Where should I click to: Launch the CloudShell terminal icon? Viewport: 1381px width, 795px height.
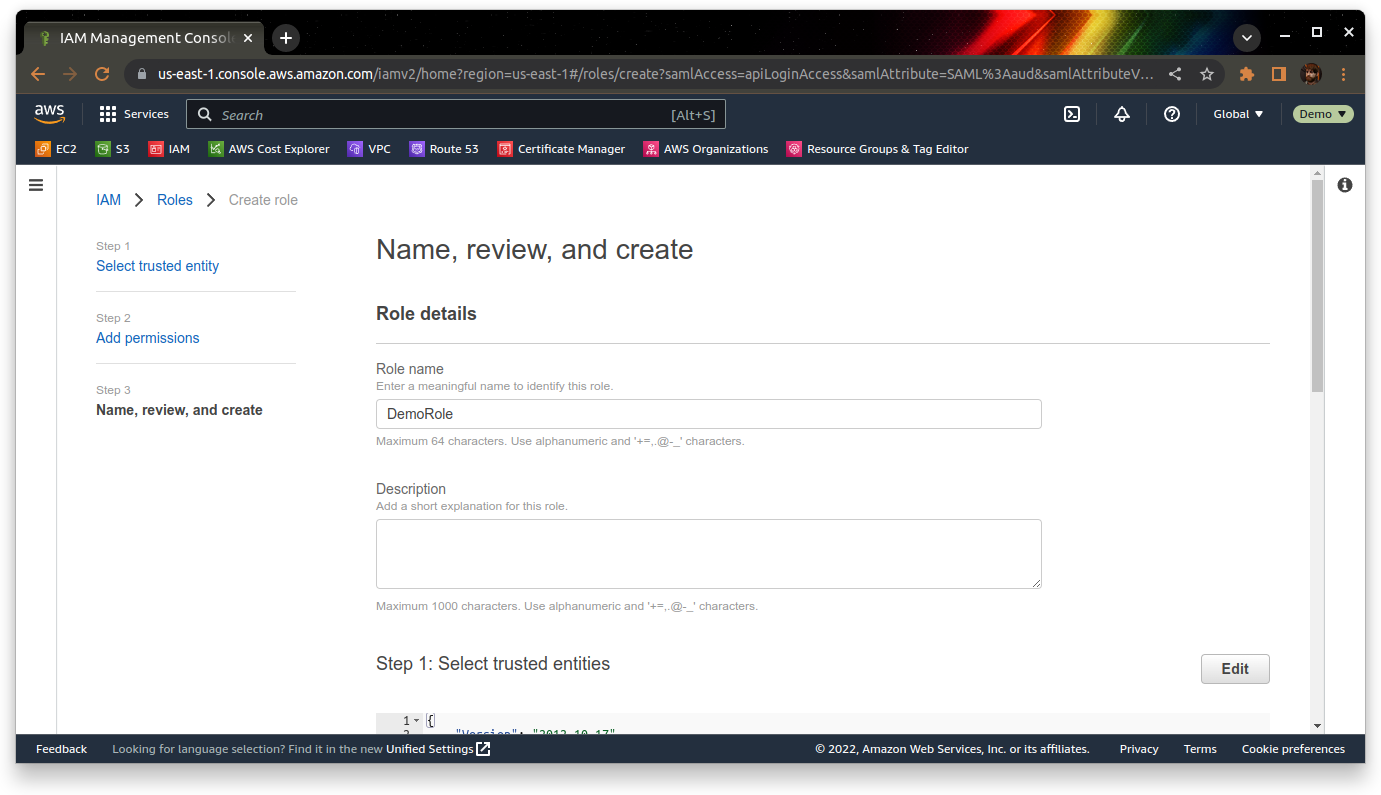click(x=1071, y=114)
